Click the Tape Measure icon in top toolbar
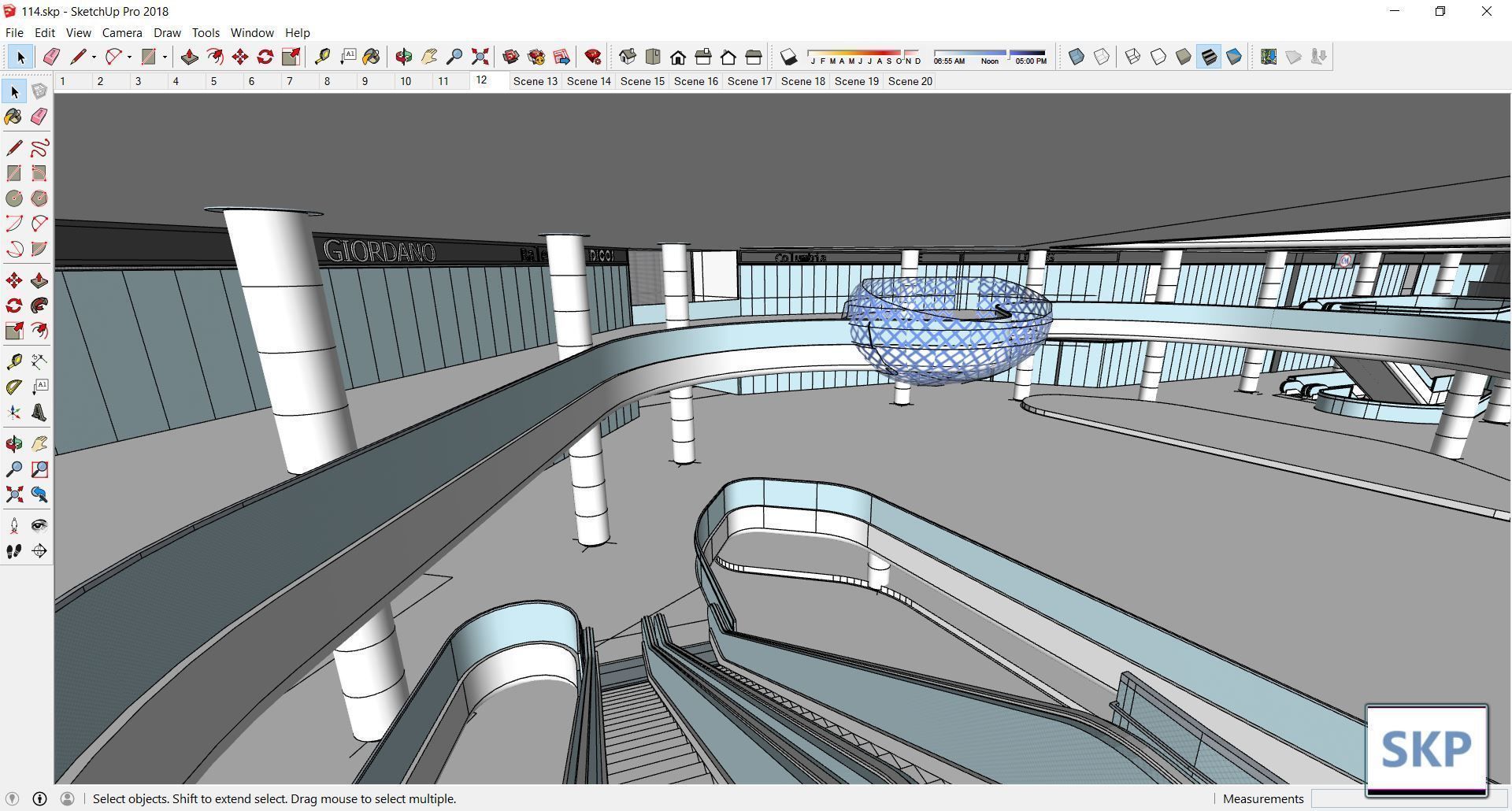This screenshot has width=1512, height=811. point(321,57)
